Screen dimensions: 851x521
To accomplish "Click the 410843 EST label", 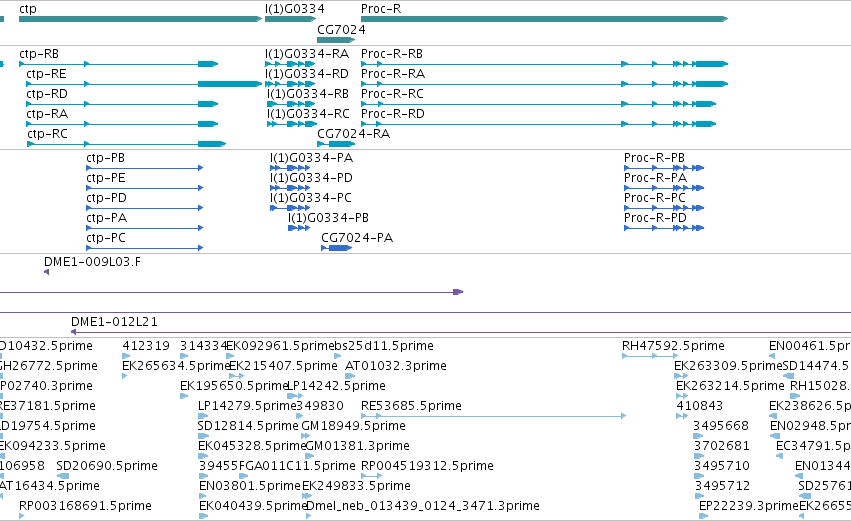I will coord(700,406).
